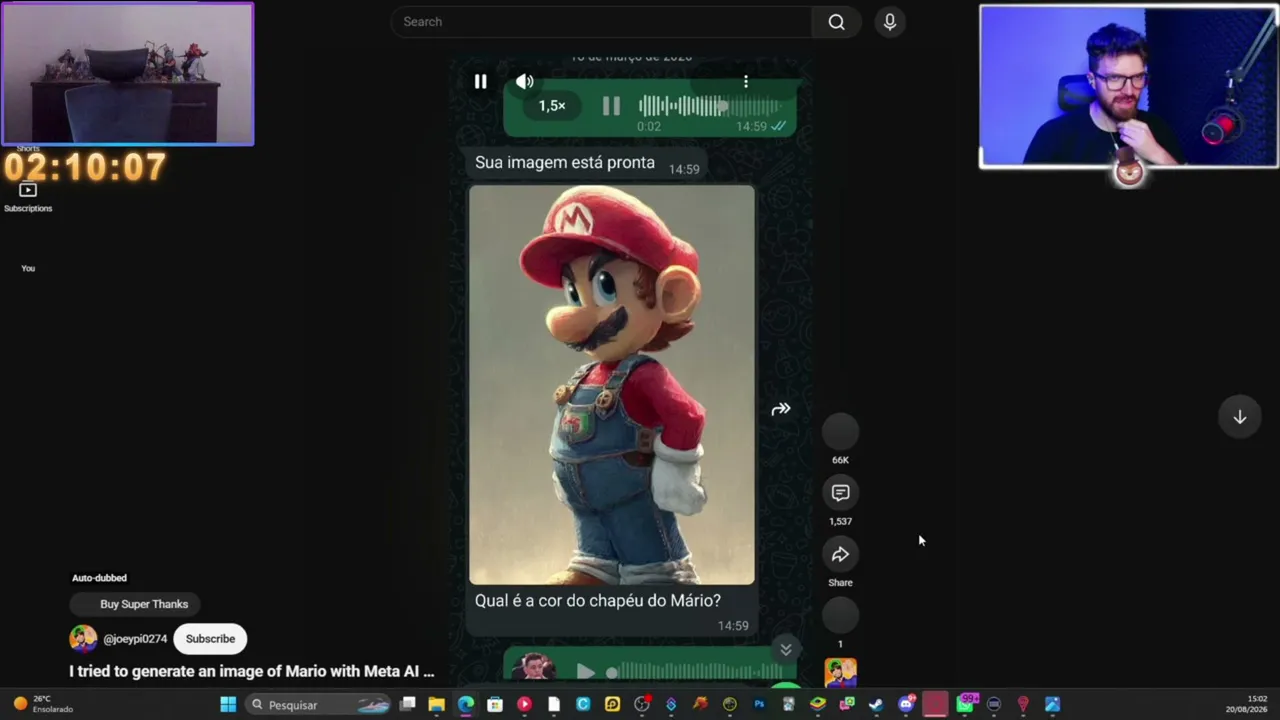The image size is (1280, 720).
Task: Open the weather widget showing 26°C
Action: [44, 704]
